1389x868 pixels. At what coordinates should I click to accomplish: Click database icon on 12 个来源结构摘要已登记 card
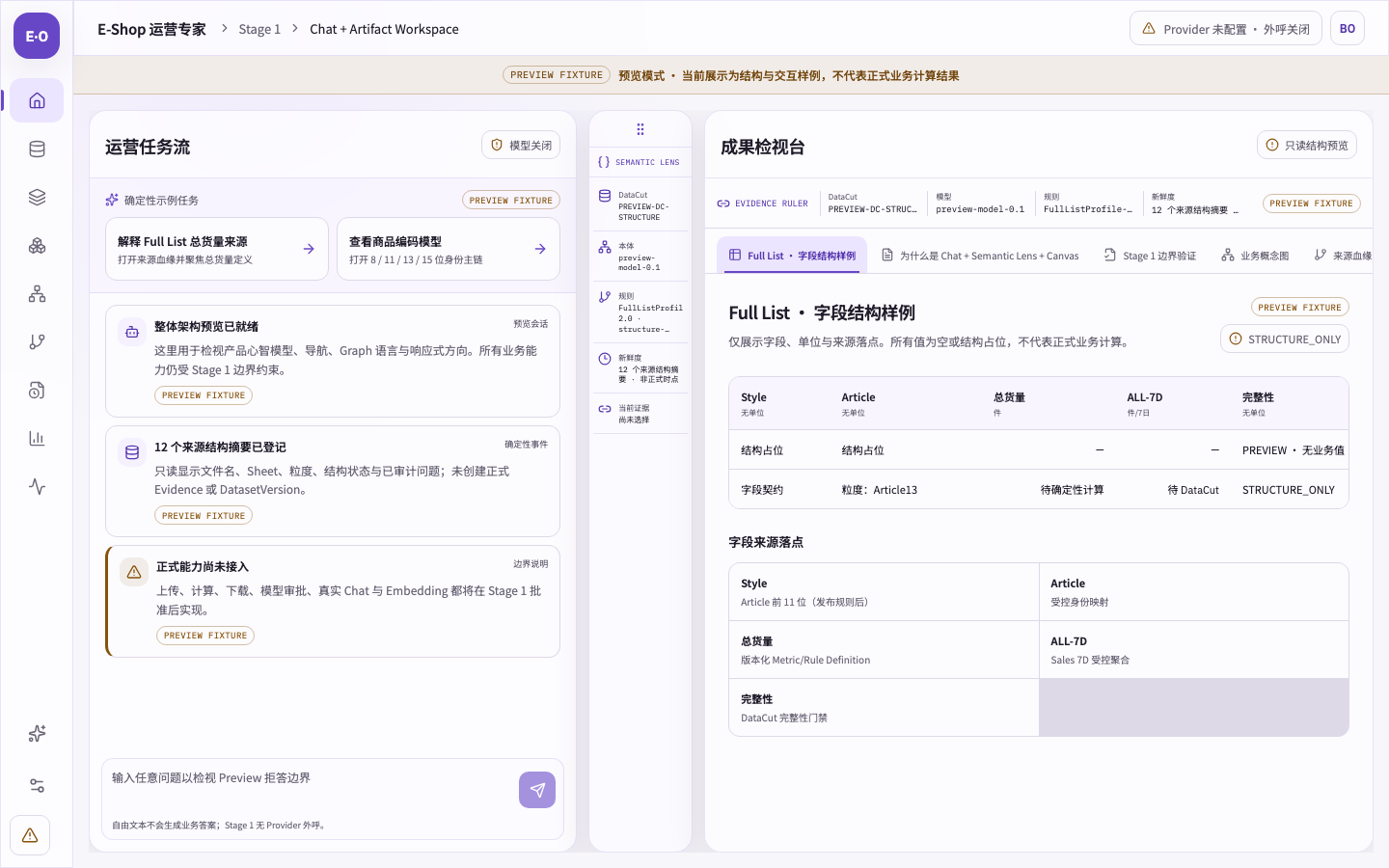132,452
